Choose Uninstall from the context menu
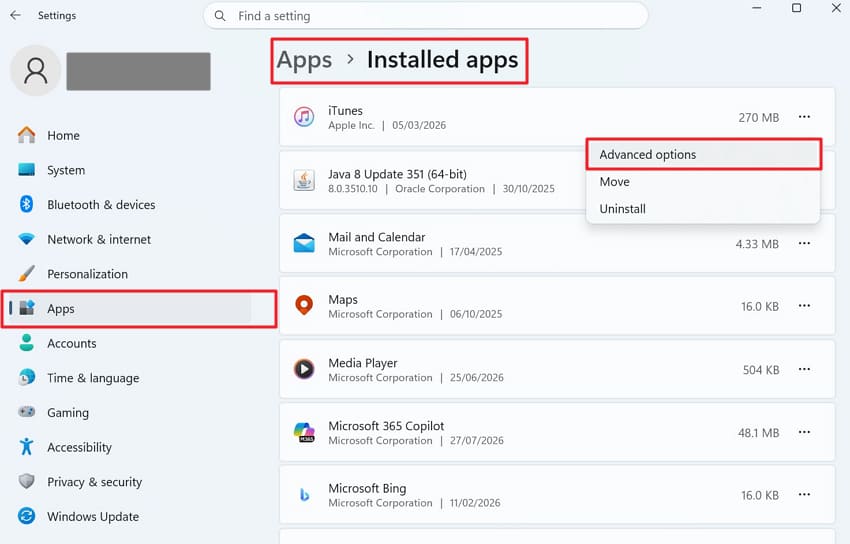Image resolution: width=850 pixels, height=544 pixels. pos(704,209)
